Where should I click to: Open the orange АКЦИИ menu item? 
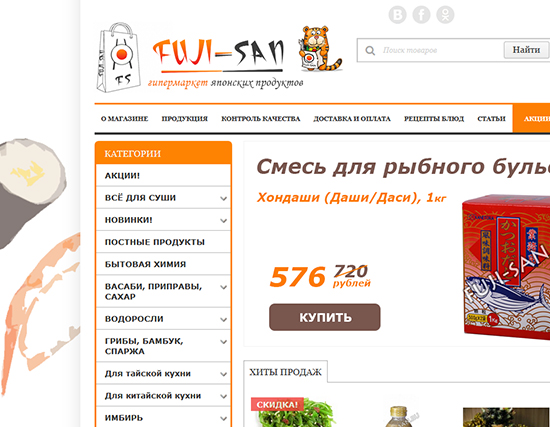click(536, 119)
